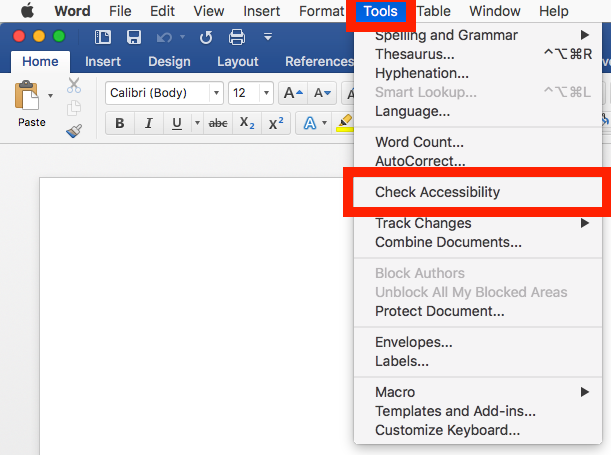
Task: Customize the Quick Access Toolbar arrow
Action: click(x=268, y=37)
